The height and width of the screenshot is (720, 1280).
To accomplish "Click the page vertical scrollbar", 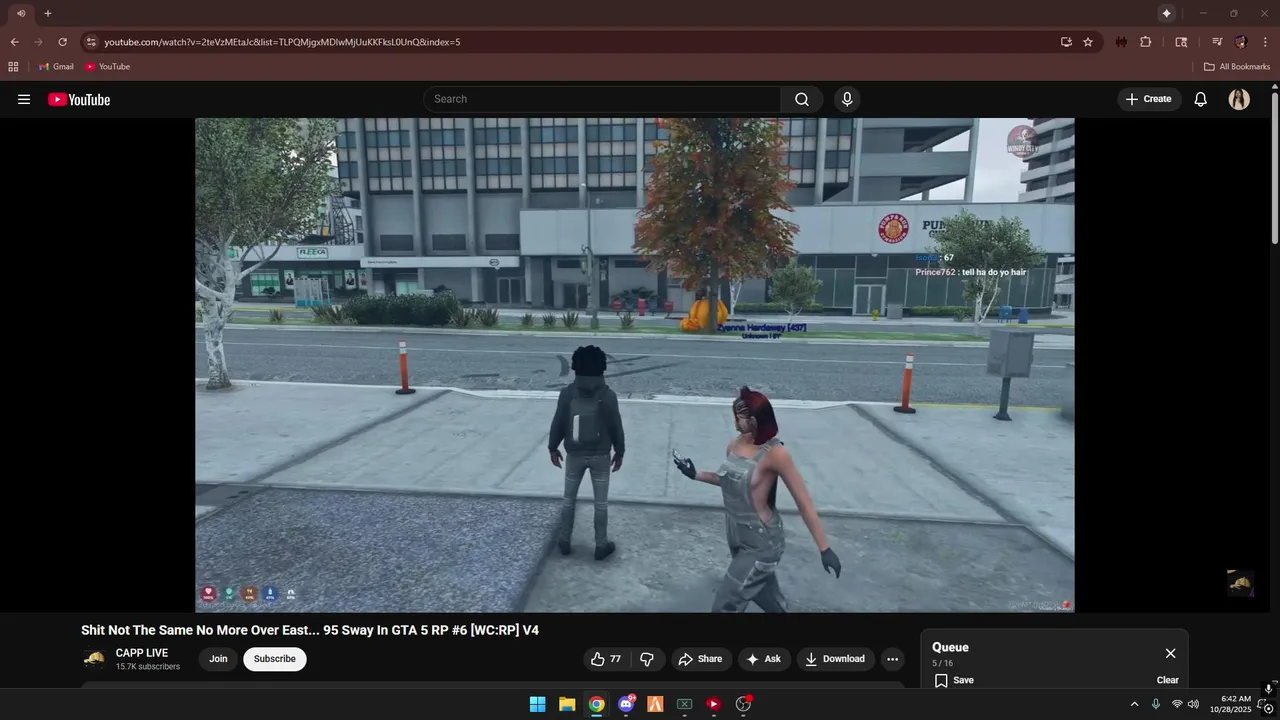I will point(1275,167).
